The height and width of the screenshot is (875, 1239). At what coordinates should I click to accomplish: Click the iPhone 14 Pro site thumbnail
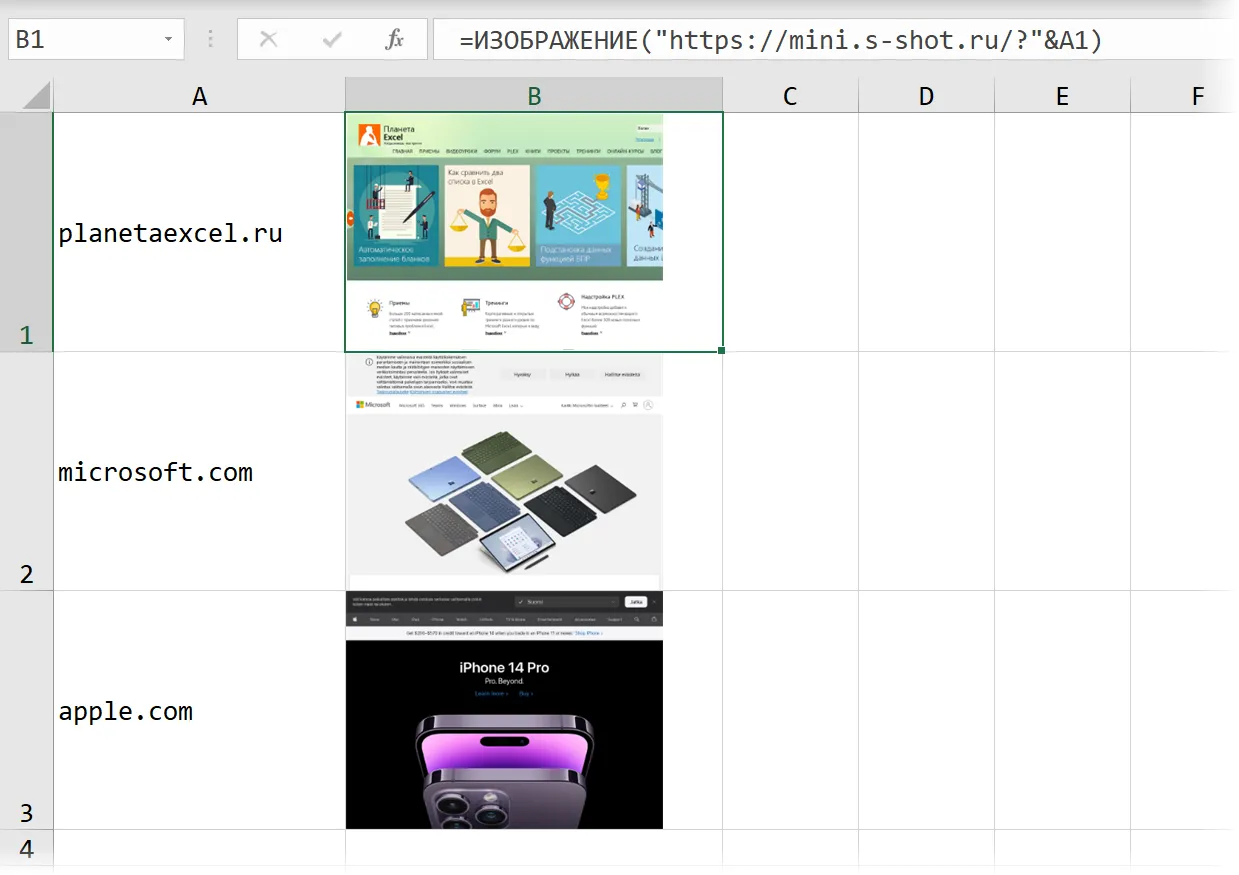[x=504, y=710]
